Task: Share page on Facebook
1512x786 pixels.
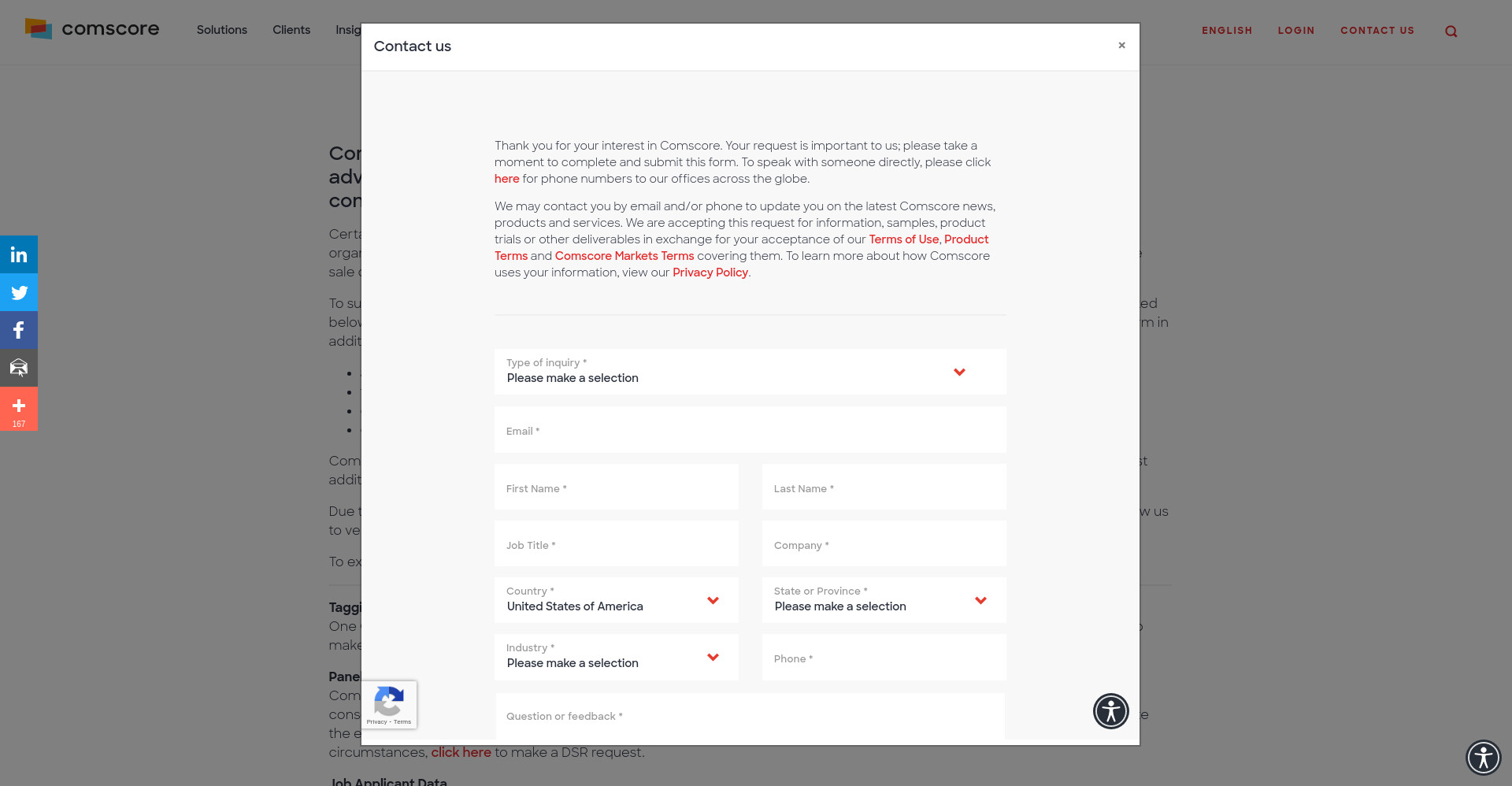Action: pyautogui.click(x=19, y=330)
